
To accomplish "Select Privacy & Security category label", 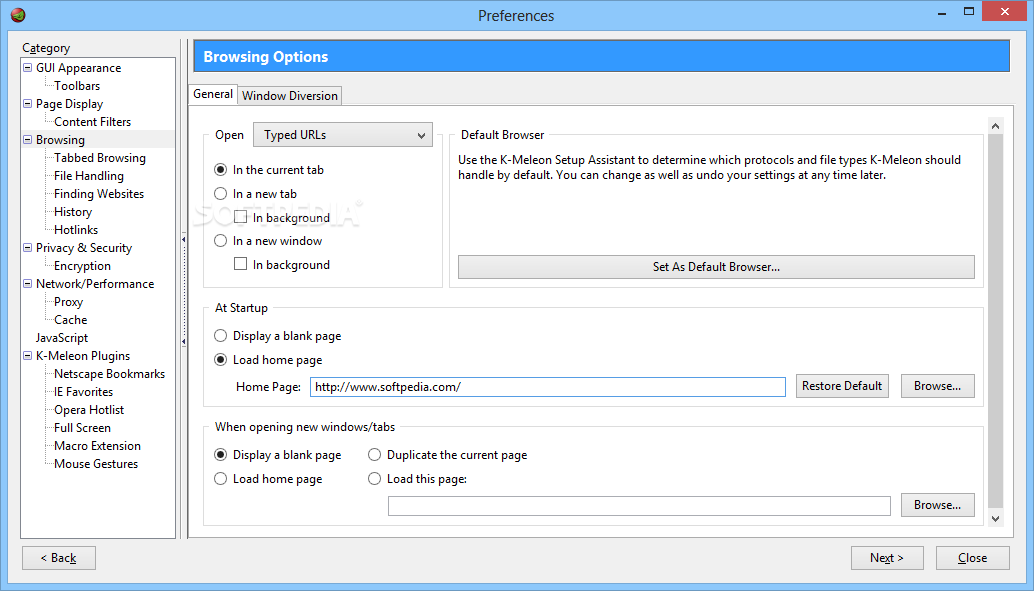I will tap(84, 247).
